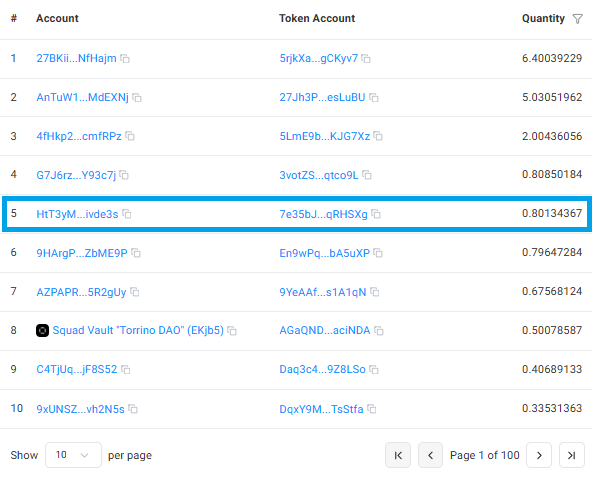The height and width of the screenshot is (477, 592).
Task: Open token account En9wPq...bA5uXP
Action: [325, 253]
